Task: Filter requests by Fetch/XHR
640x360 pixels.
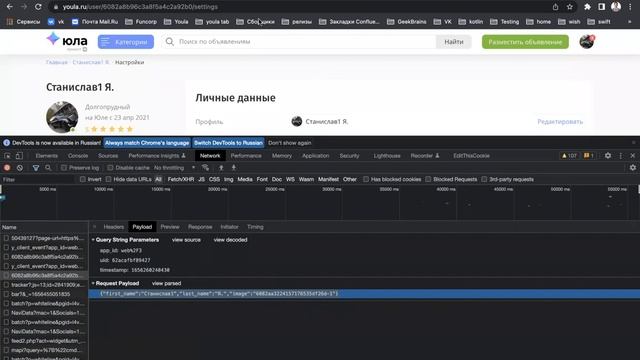Action: (181, 179)
